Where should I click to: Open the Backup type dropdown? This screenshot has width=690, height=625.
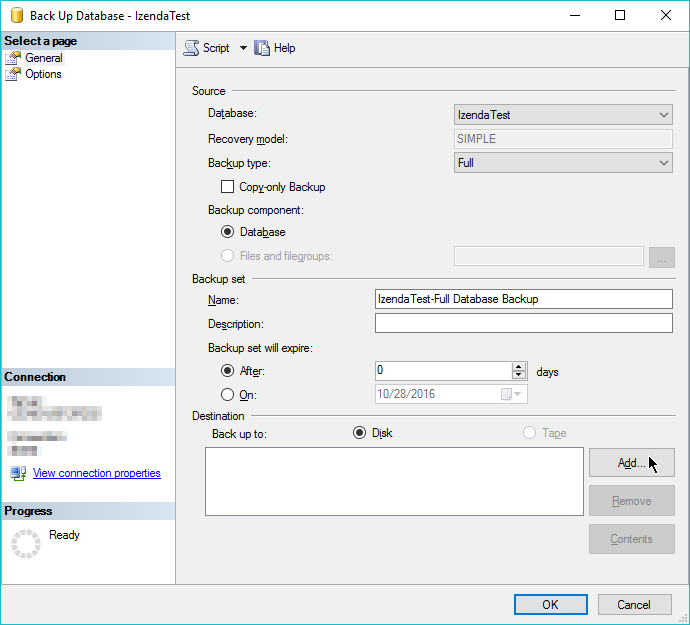[563, 163]
